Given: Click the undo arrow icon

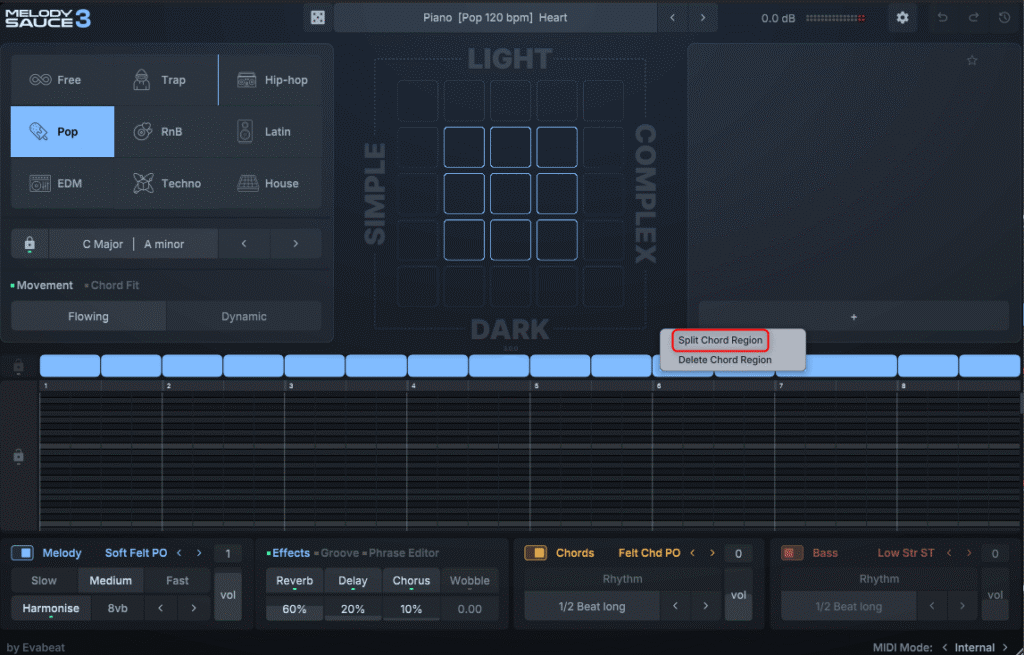Looking at the screenshot, I should [942, 18].
